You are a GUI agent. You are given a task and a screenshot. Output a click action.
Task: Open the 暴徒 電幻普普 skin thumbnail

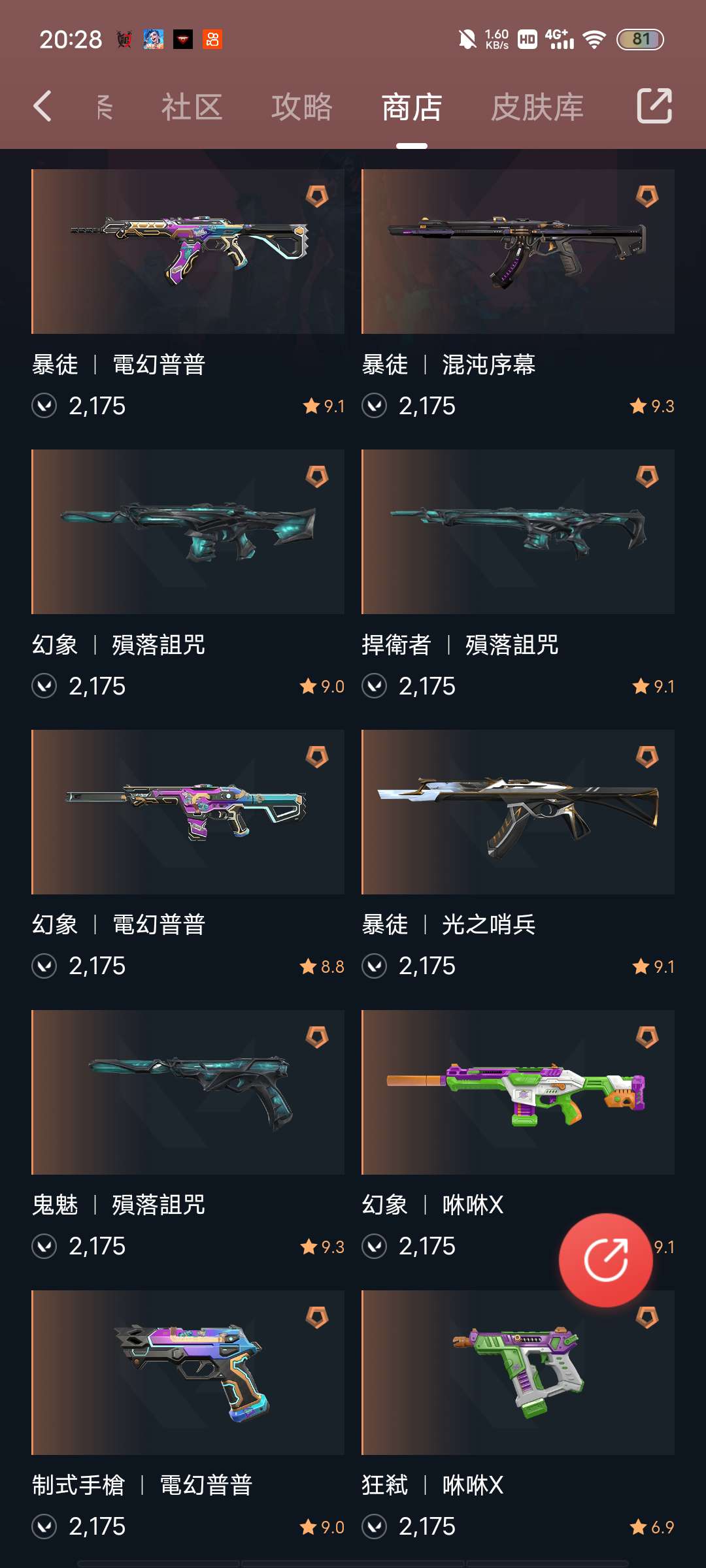188,252
